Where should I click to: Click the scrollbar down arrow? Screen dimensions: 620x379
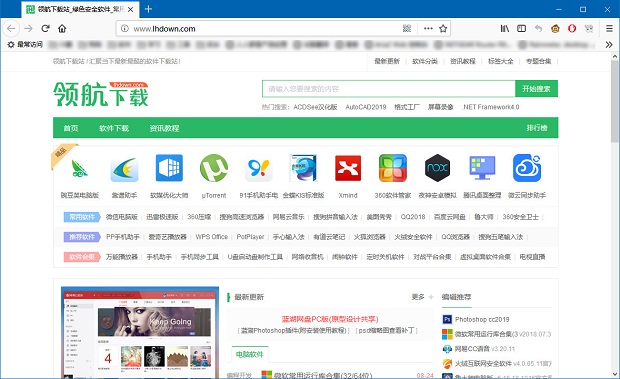pos(615,373)
